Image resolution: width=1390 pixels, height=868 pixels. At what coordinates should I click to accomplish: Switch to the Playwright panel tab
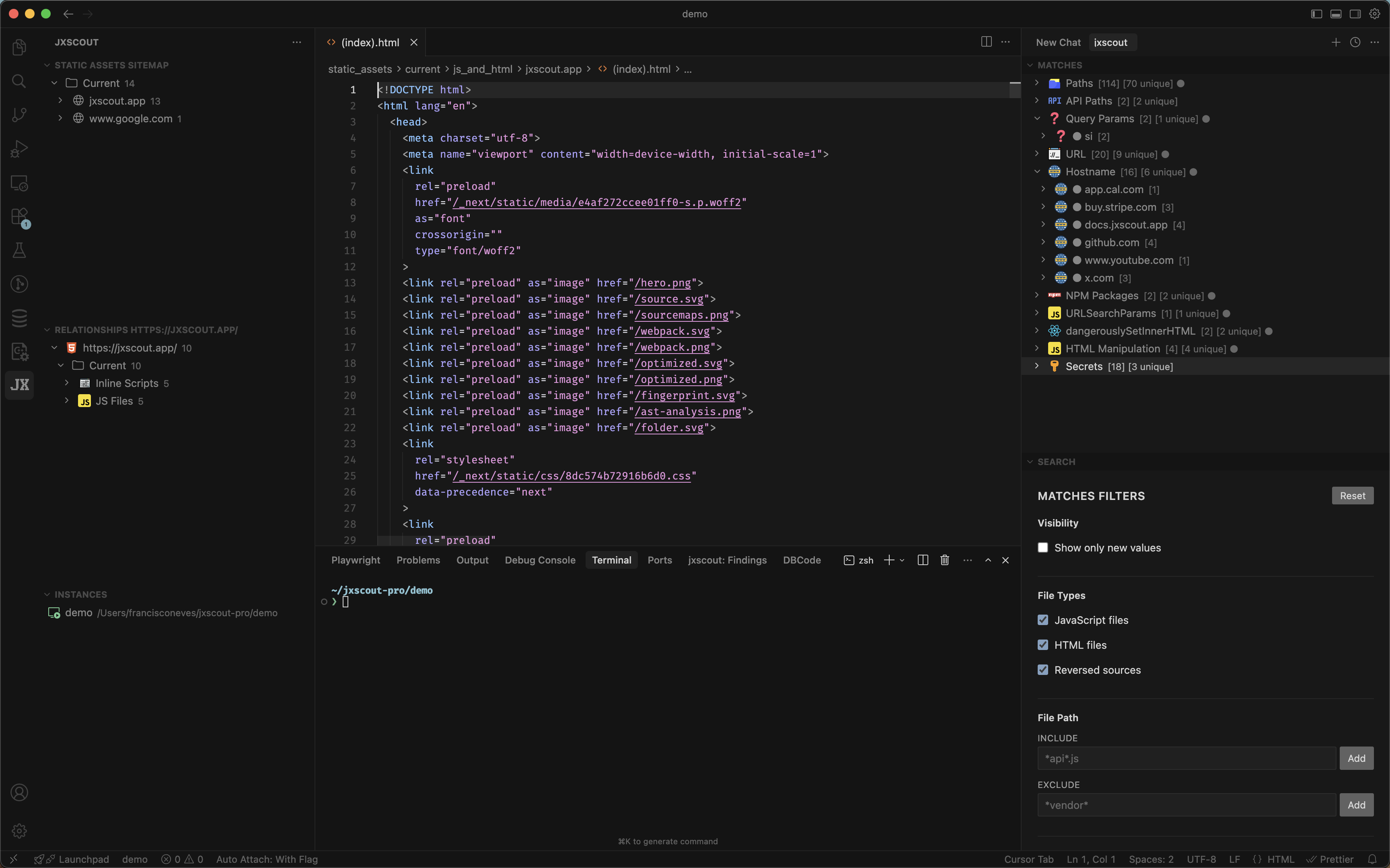[x=356, y=560]
